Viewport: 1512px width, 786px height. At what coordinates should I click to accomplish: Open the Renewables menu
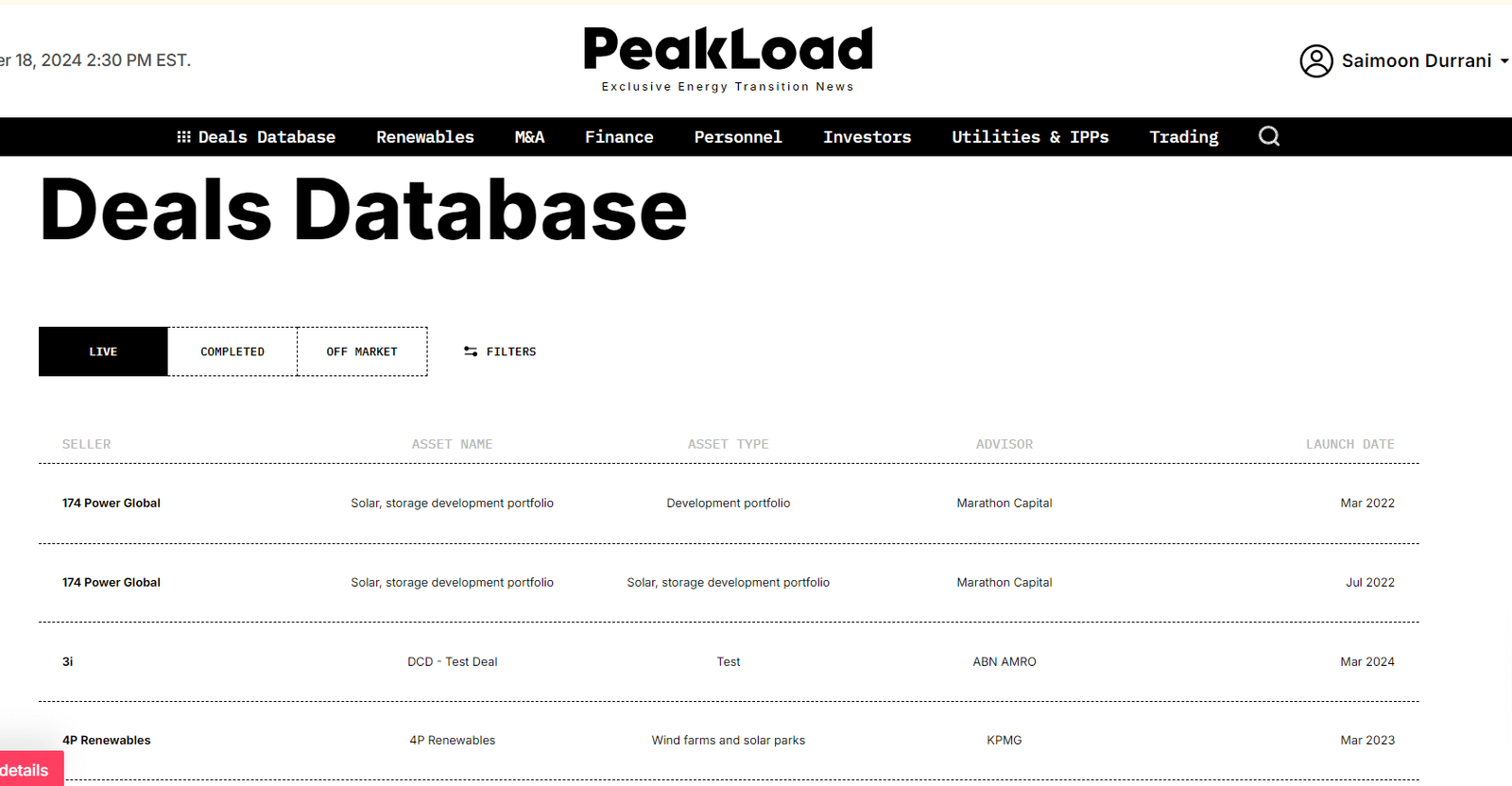[425, 137]
